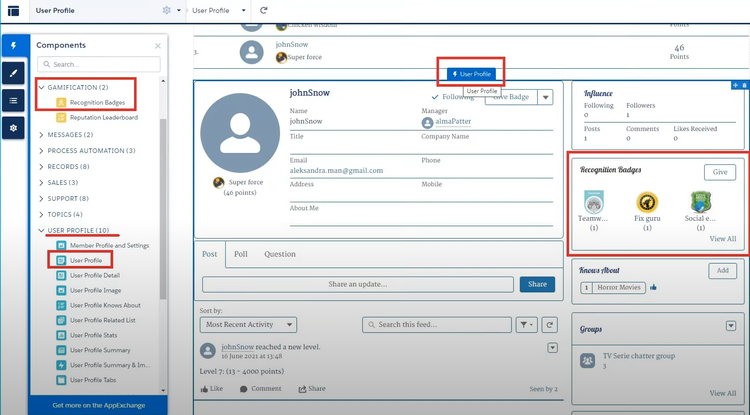Image resolution: width=750 pixels, height=415 pixels.
Task: Refresh the feed with the reload button
Action: pyautogui.click(x=550, y=325)
